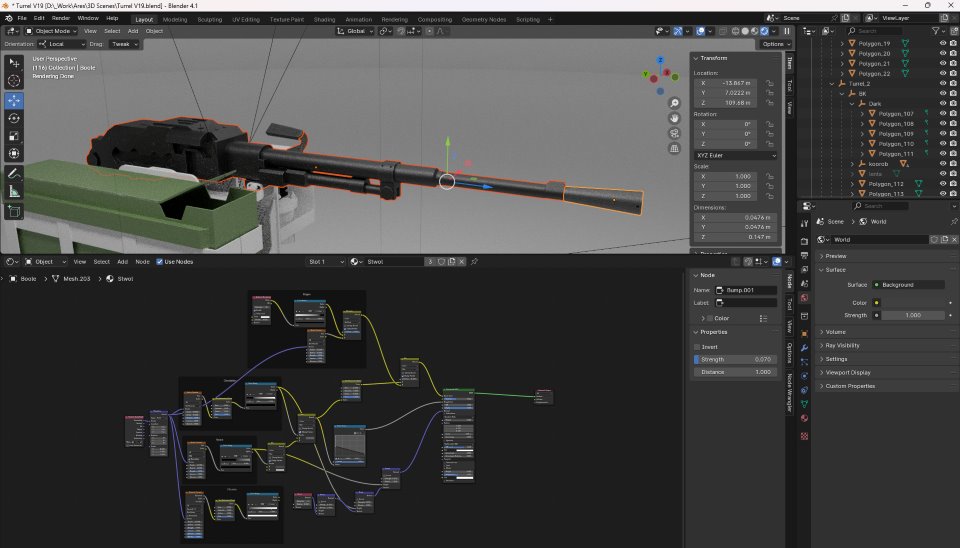The image size is (960, 548).
Task: Hide Polygon.22 with its eye icon
Action: 943,73
